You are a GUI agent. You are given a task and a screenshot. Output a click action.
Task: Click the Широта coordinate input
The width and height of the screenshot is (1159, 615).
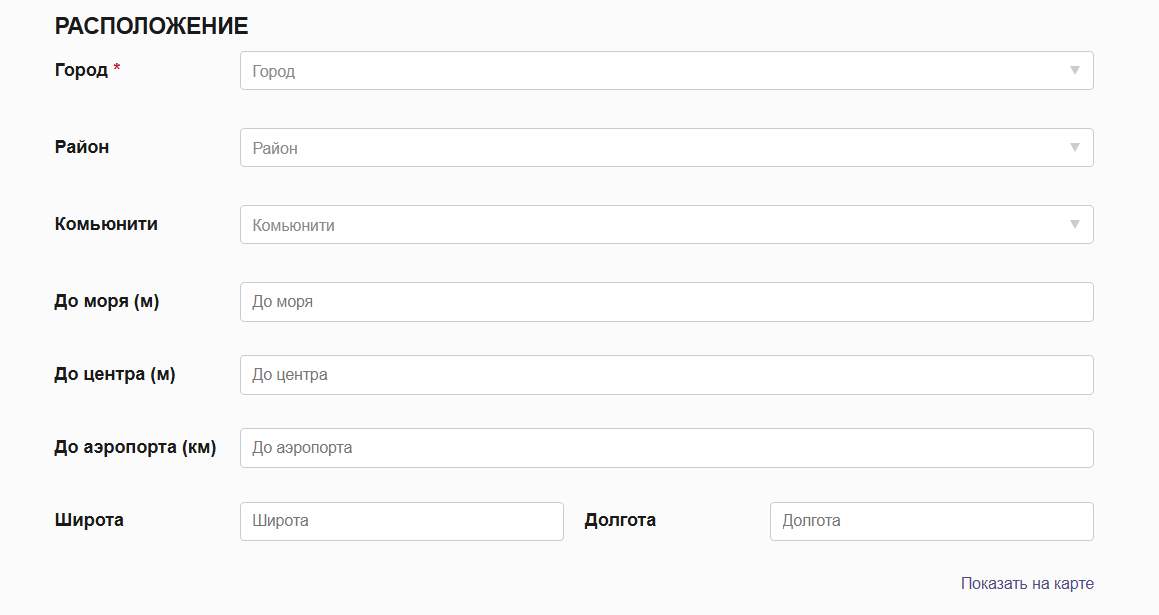tap(401, 521)
